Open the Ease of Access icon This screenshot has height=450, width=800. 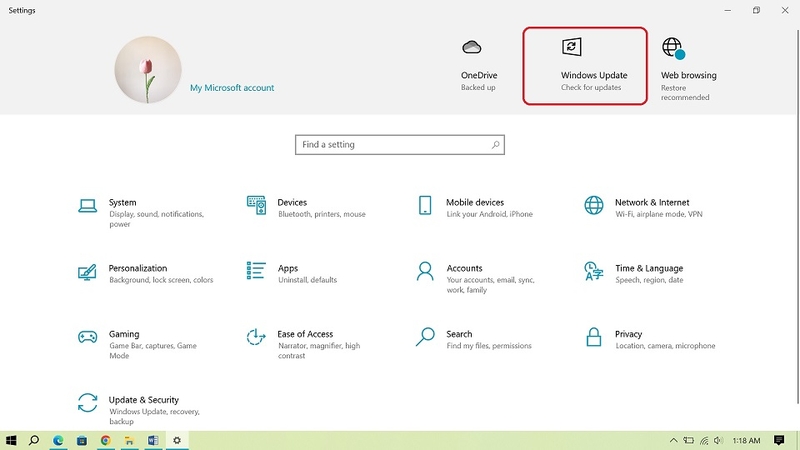(x=256, y=337)
